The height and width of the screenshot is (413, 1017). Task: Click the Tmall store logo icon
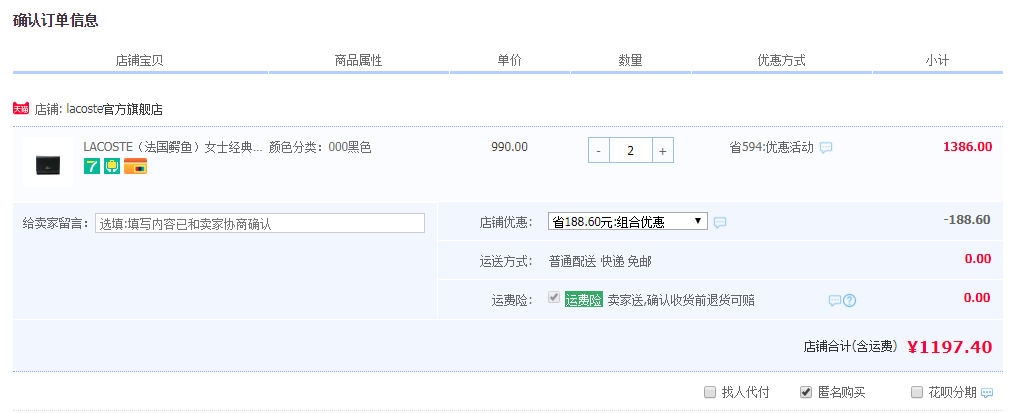pyautogui.click(x=21, y=108)
